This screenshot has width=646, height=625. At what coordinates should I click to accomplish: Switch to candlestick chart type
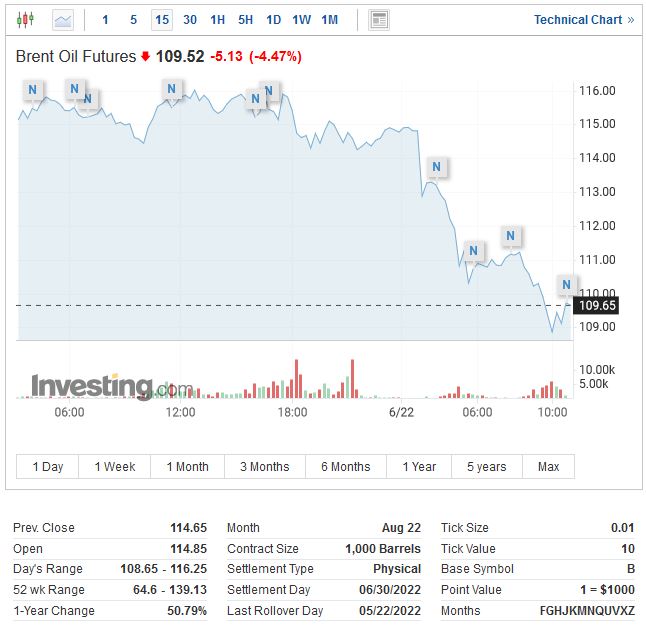pos(25,20)
